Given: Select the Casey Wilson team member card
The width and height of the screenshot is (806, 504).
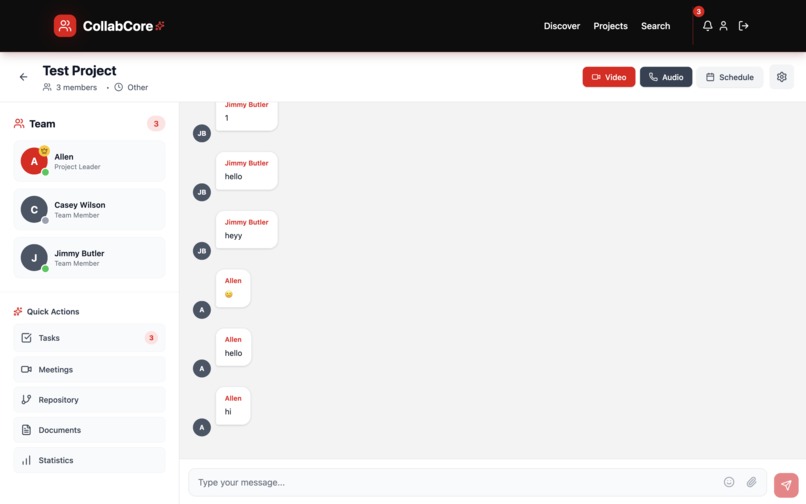Looking at the screenshot, I should click(89, 209).
